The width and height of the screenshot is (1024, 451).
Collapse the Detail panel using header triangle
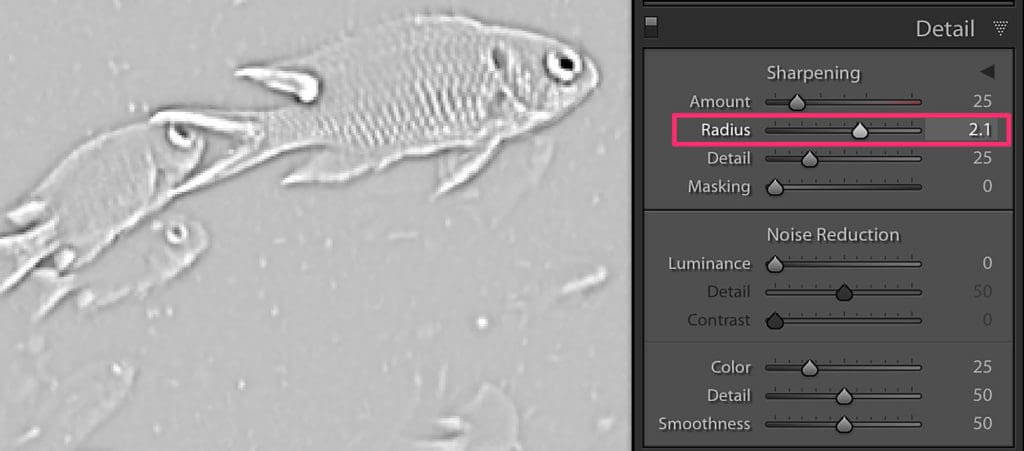point(1000,28)
